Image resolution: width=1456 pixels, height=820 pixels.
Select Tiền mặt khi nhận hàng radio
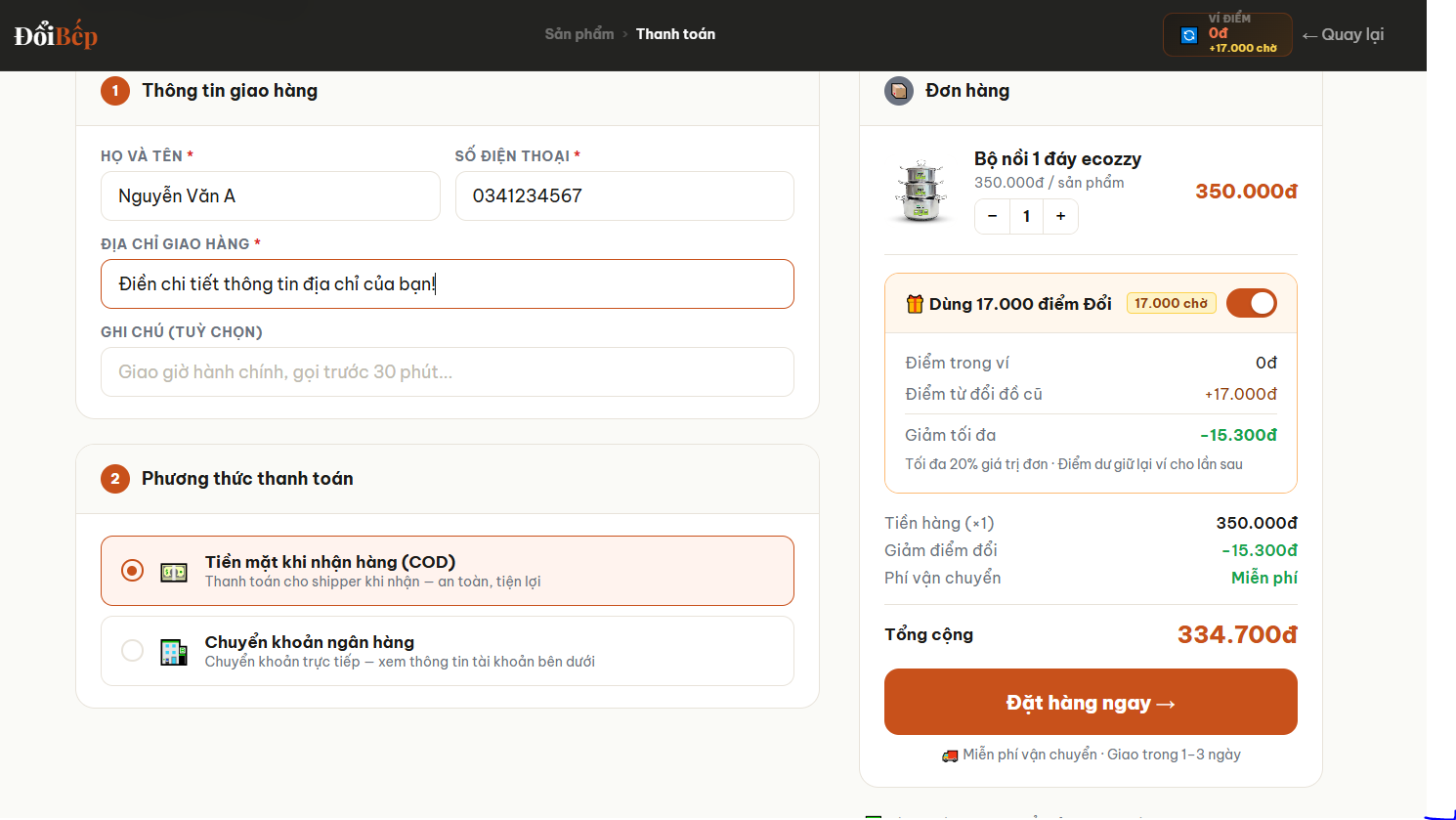(x=132, y=570)
